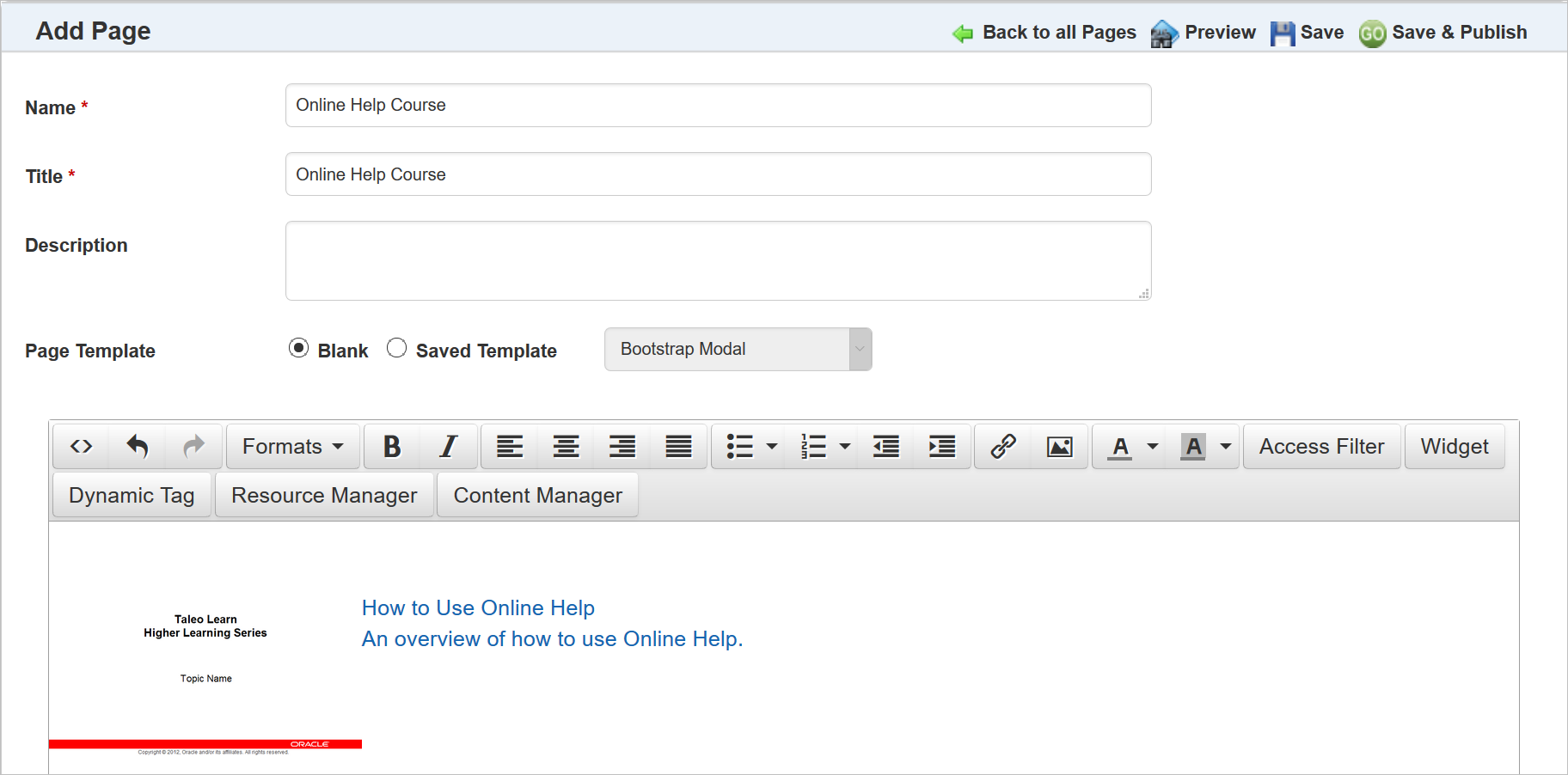Increase the indent
The height and width of the screenshot is (775, 1568).
click(942, 446)
